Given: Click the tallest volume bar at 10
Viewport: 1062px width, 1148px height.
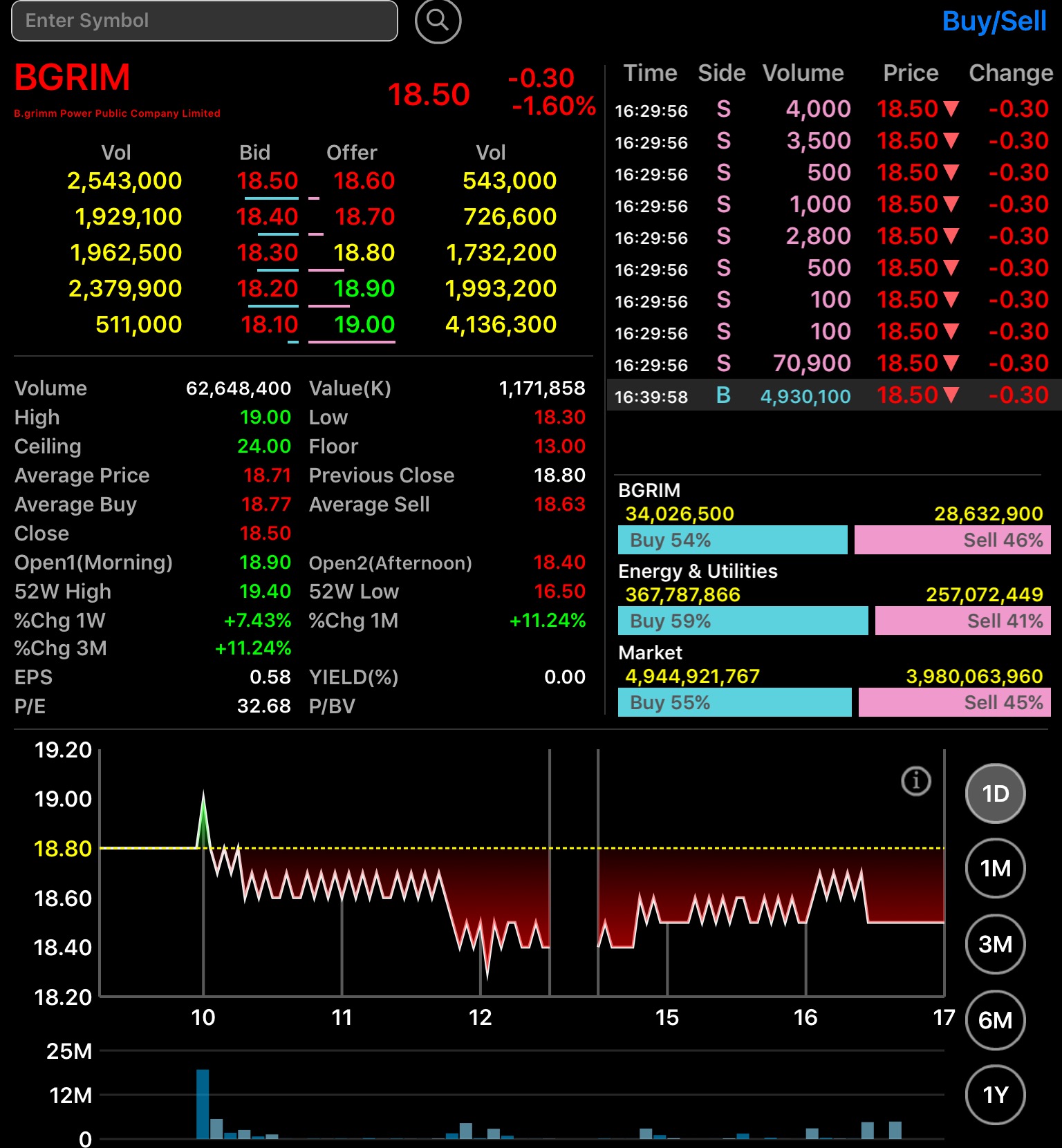Looking at the screenshot, I should (x=203, y=1104).
